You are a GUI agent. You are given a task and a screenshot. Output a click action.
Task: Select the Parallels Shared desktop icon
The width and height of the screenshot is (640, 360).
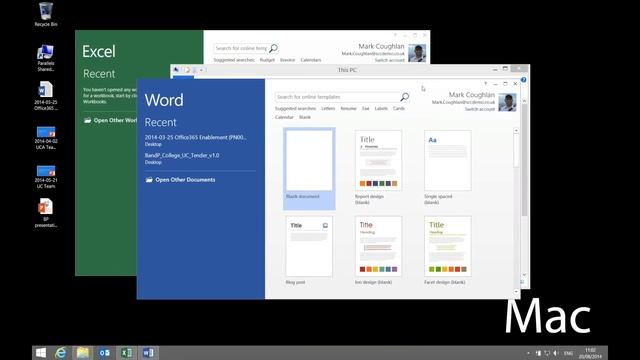tap(46, 58)
